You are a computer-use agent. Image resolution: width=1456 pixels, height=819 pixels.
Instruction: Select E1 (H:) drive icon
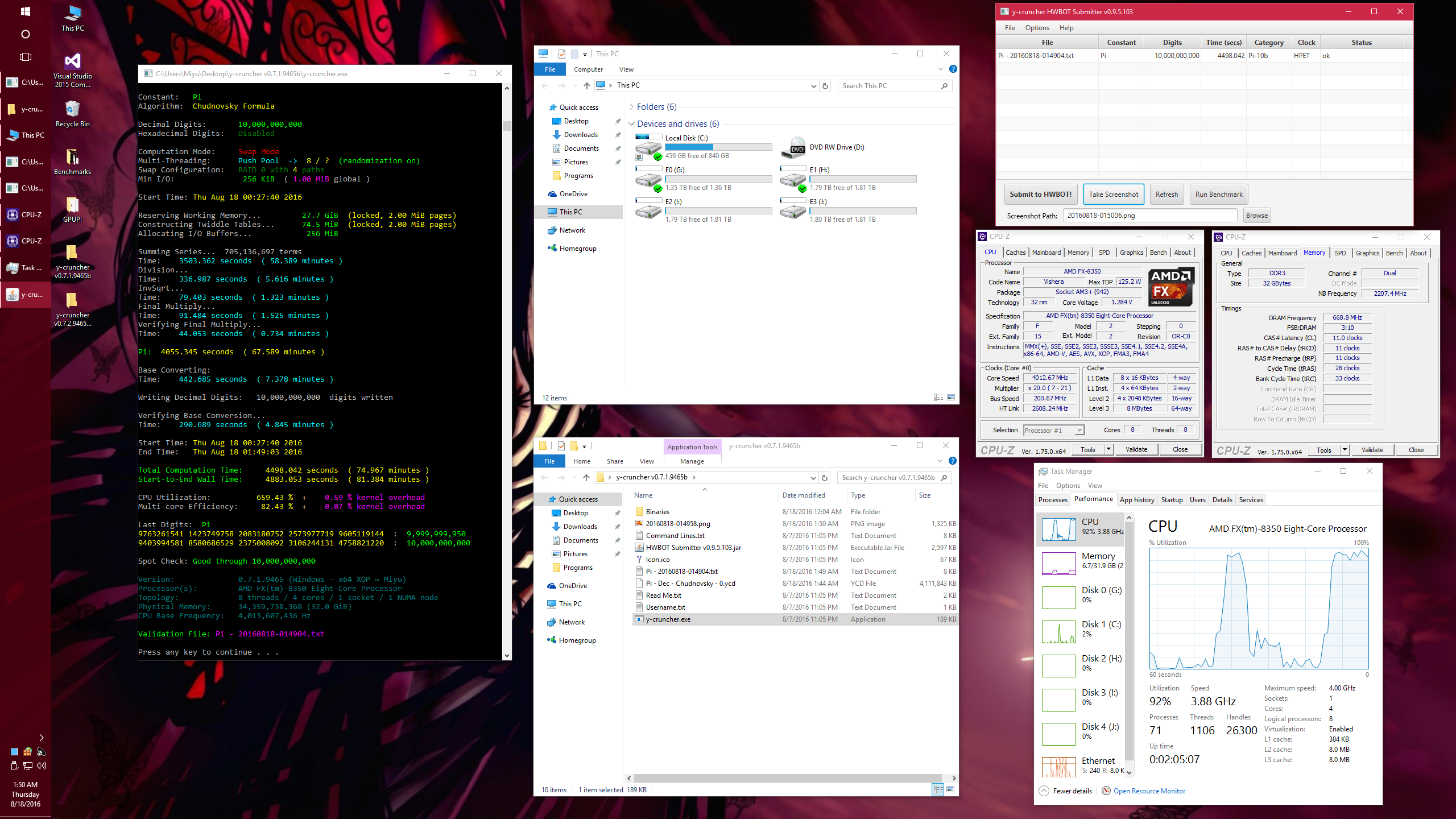point(793,180)
